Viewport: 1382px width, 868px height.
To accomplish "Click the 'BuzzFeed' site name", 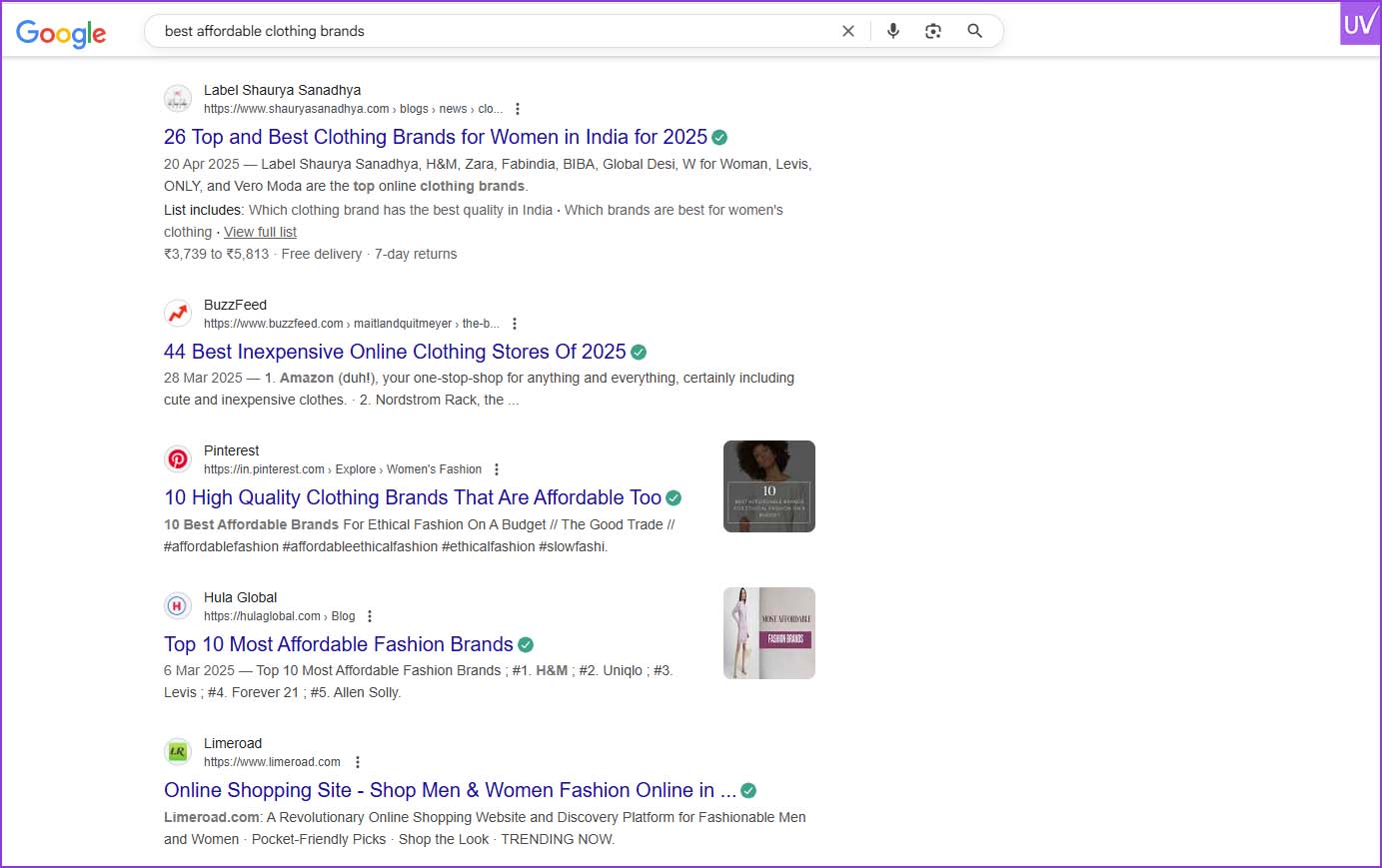I will (x=235, y=305).
